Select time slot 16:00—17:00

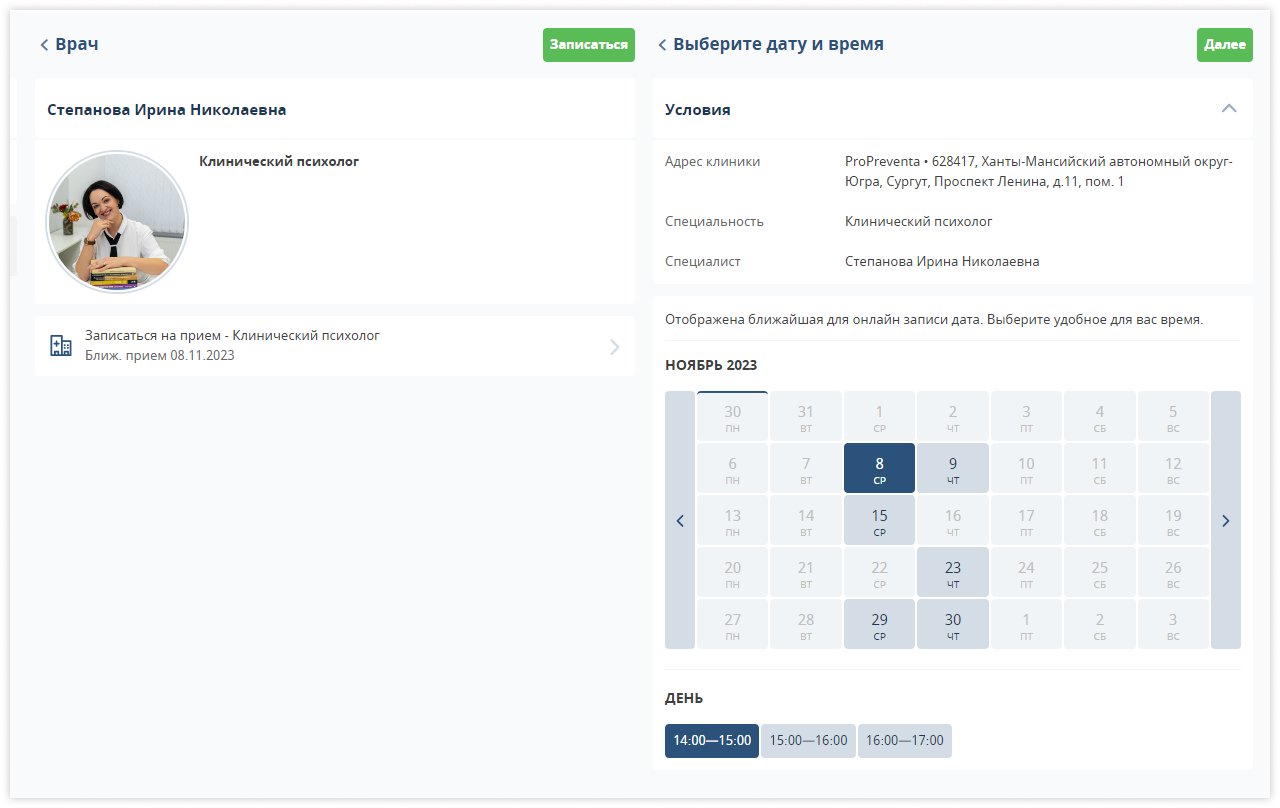[x=905, y=741]
